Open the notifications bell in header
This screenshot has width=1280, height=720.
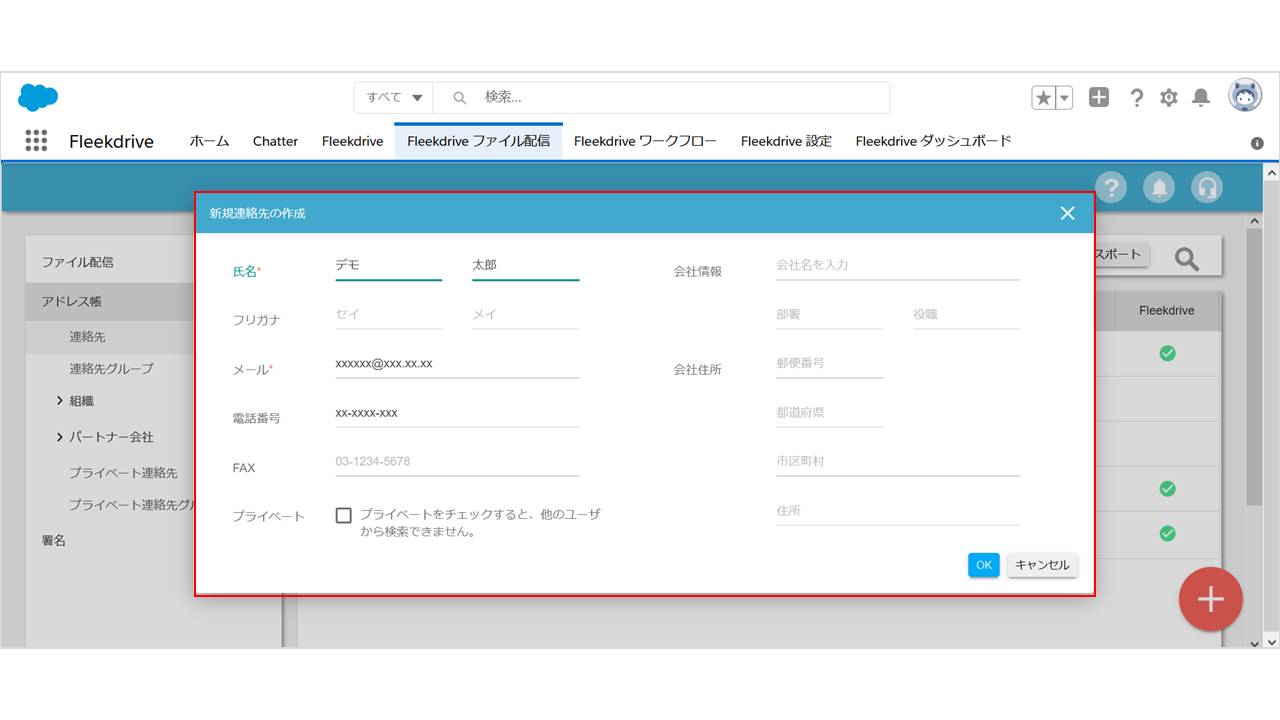point(1202,97)
